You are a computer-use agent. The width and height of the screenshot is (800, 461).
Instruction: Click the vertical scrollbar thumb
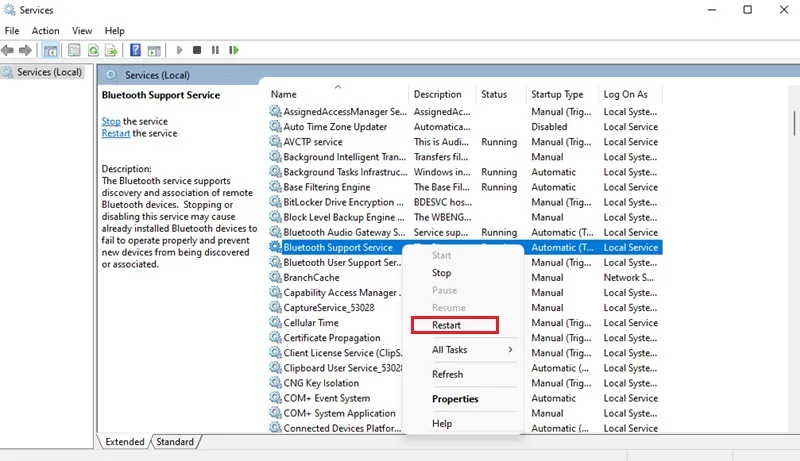(x=794, y=123)
